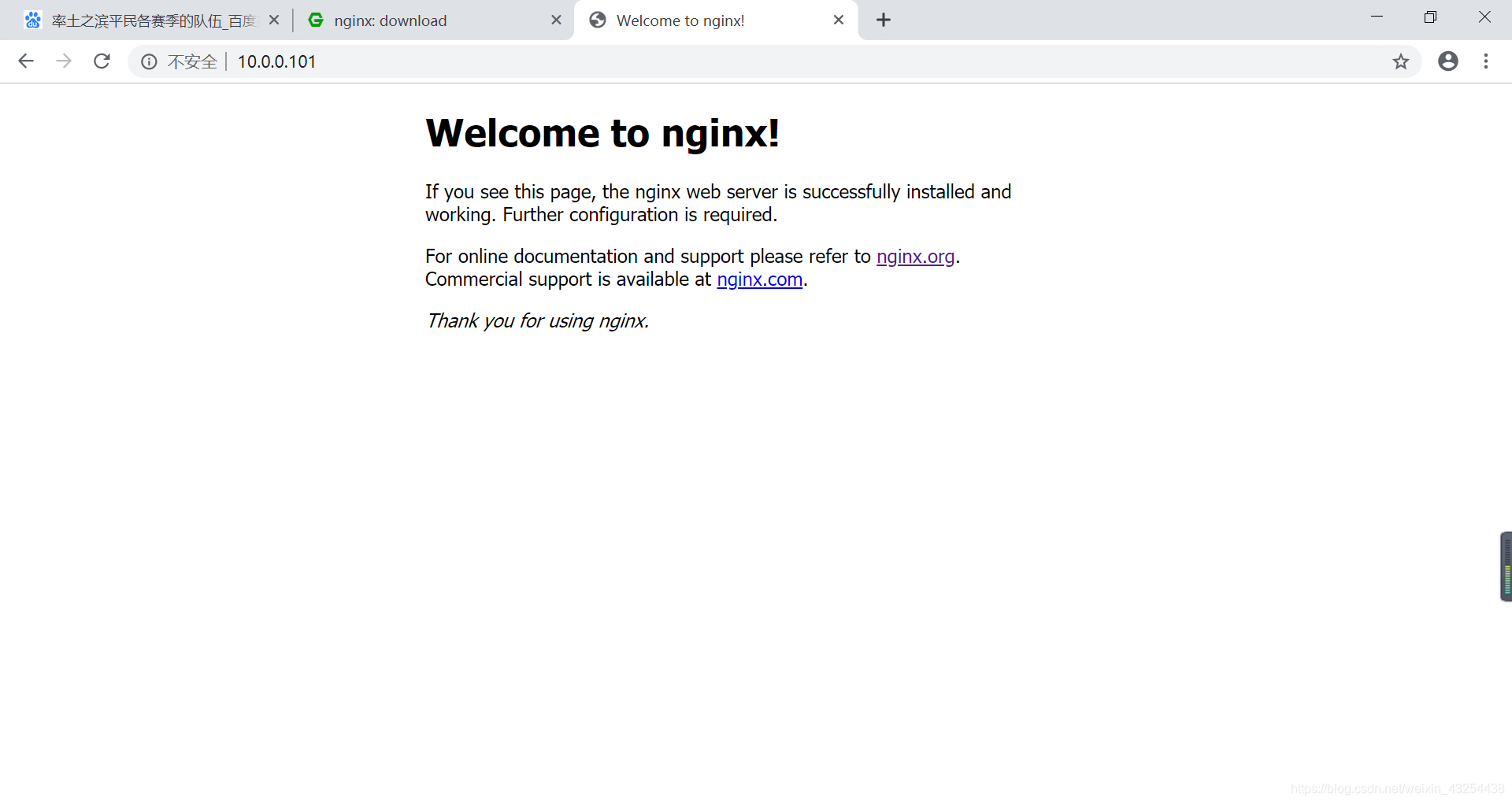Click the 'Thank you for using nginx.' text
The image size is (1512, 803).
[x=537, y=321]
